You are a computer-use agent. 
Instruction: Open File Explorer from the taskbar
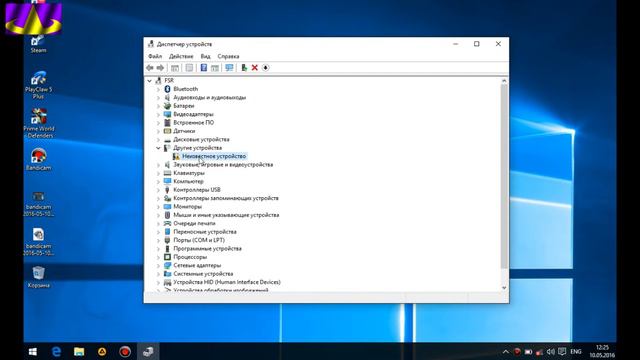click(x=79, y=351)
